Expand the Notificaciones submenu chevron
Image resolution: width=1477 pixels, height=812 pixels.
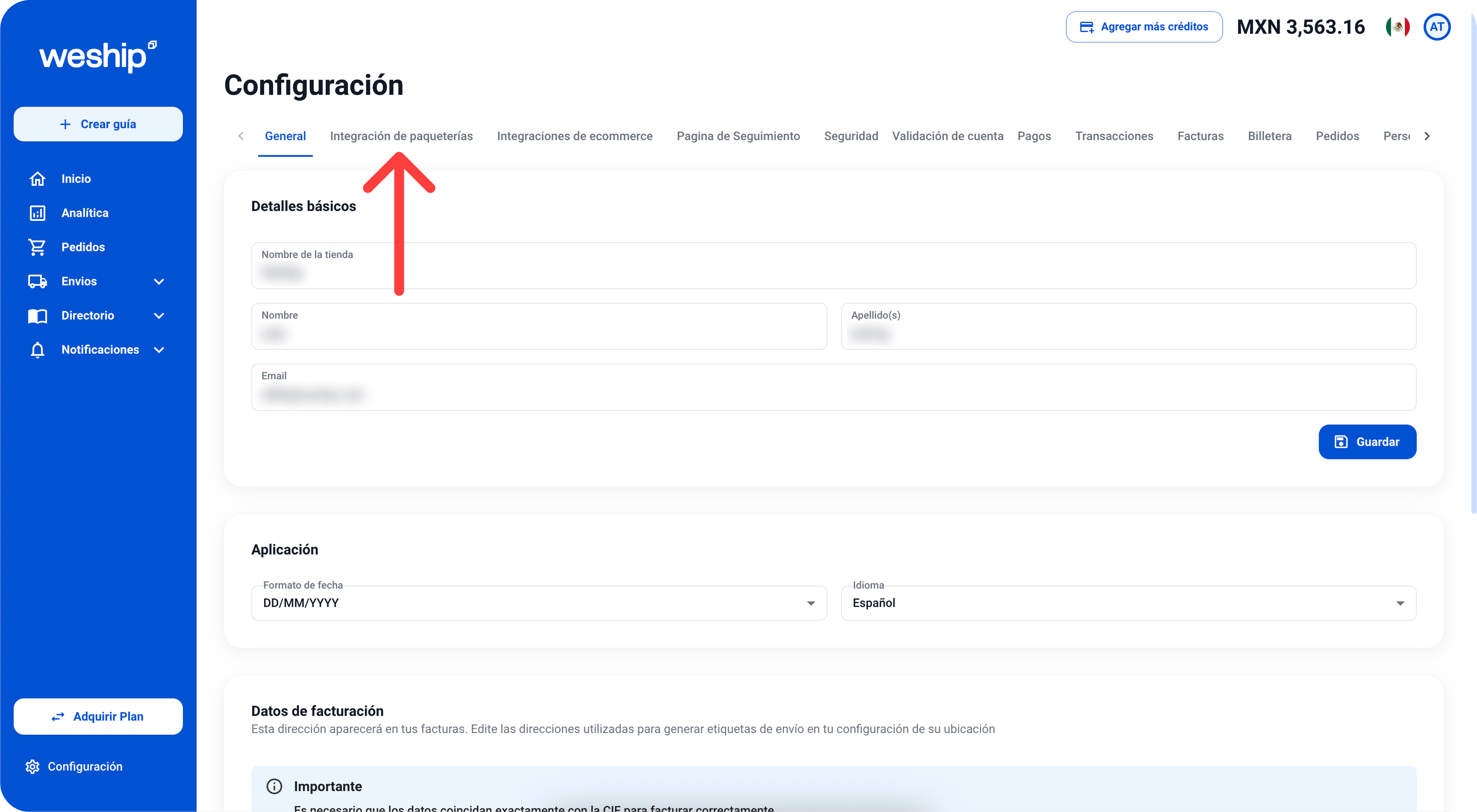(159, 349)
